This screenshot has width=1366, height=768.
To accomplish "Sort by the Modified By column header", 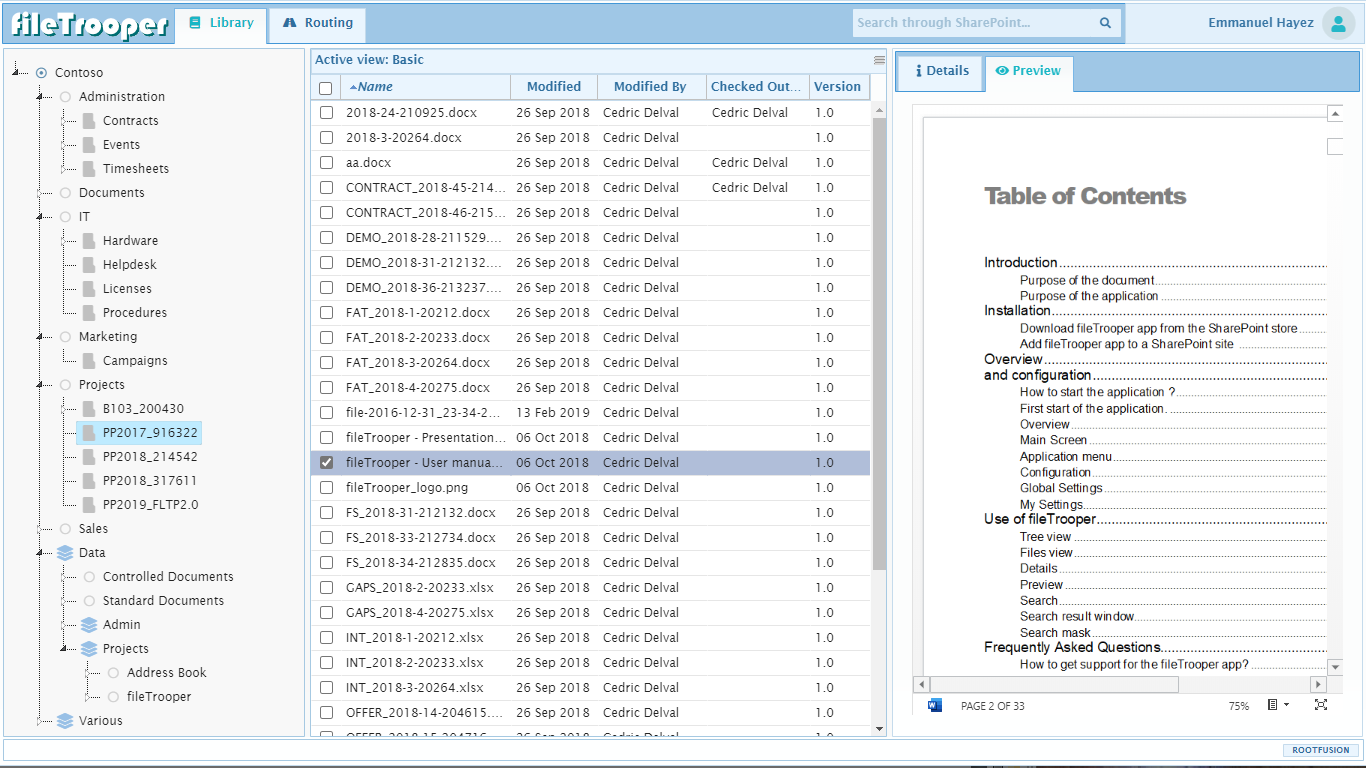I will pos(651,87).
